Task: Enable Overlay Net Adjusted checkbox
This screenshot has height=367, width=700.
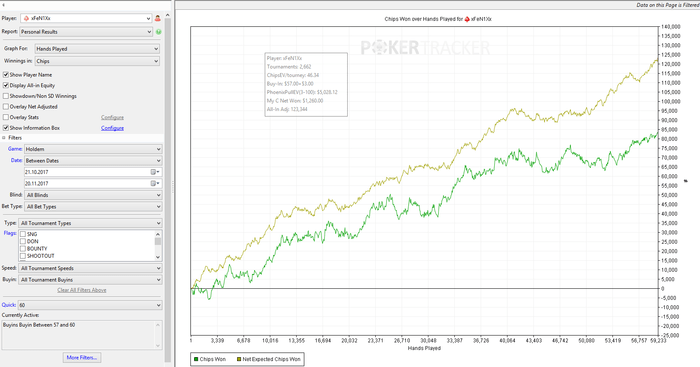Action: [6, 107]
